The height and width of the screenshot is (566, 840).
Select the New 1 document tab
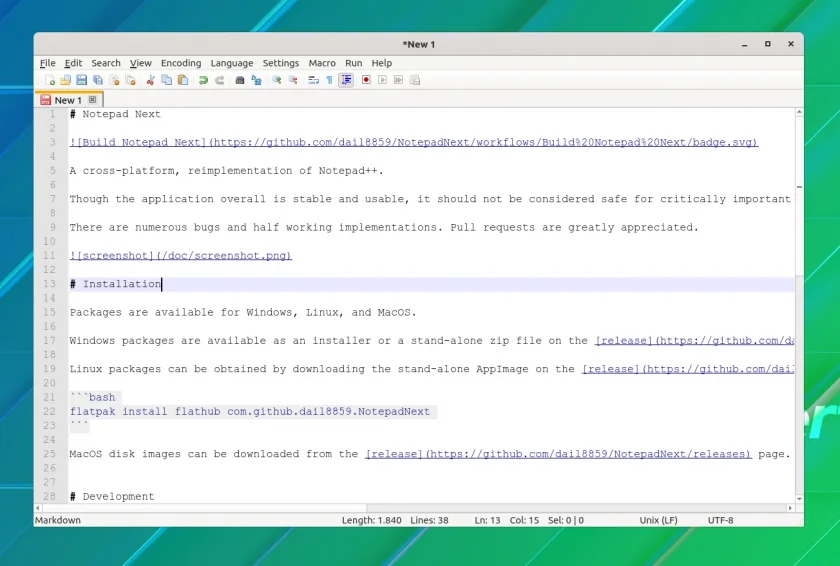[68, 100]
